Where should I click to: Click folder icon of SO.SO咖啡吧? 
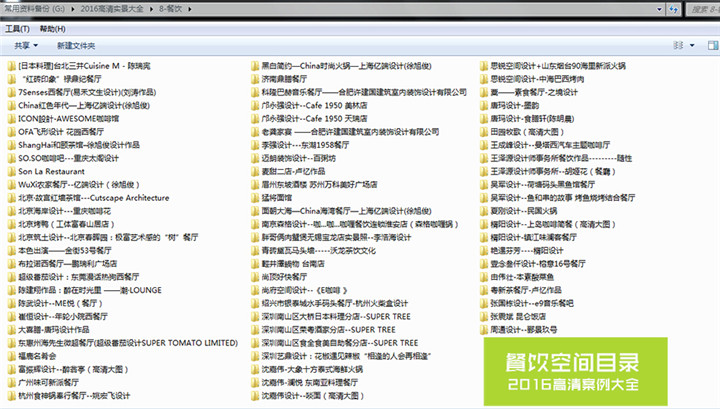pyautogui.click(x=11, y=158)
